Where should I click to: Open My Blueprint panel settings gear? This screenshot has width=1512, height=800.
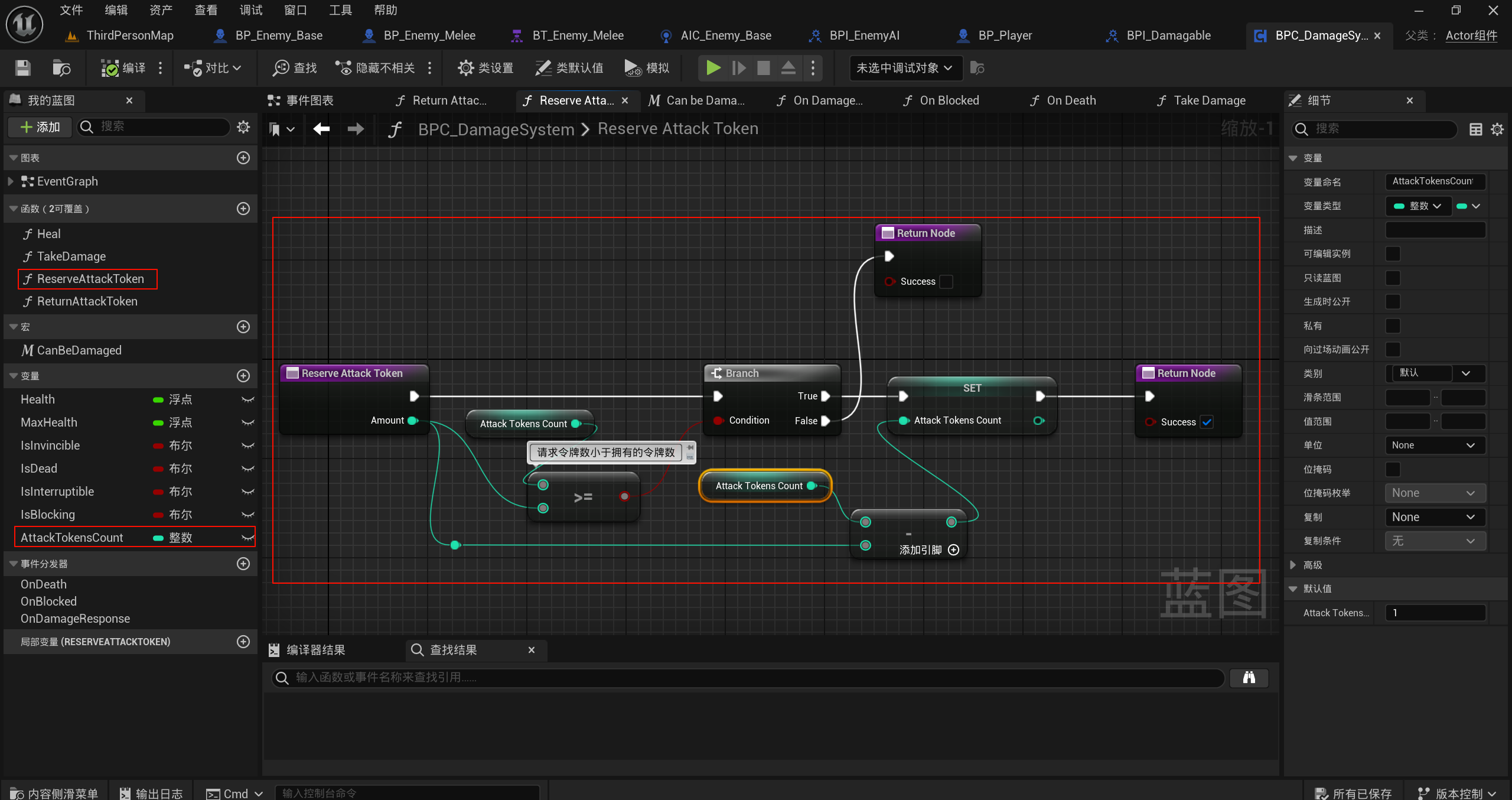243,126
